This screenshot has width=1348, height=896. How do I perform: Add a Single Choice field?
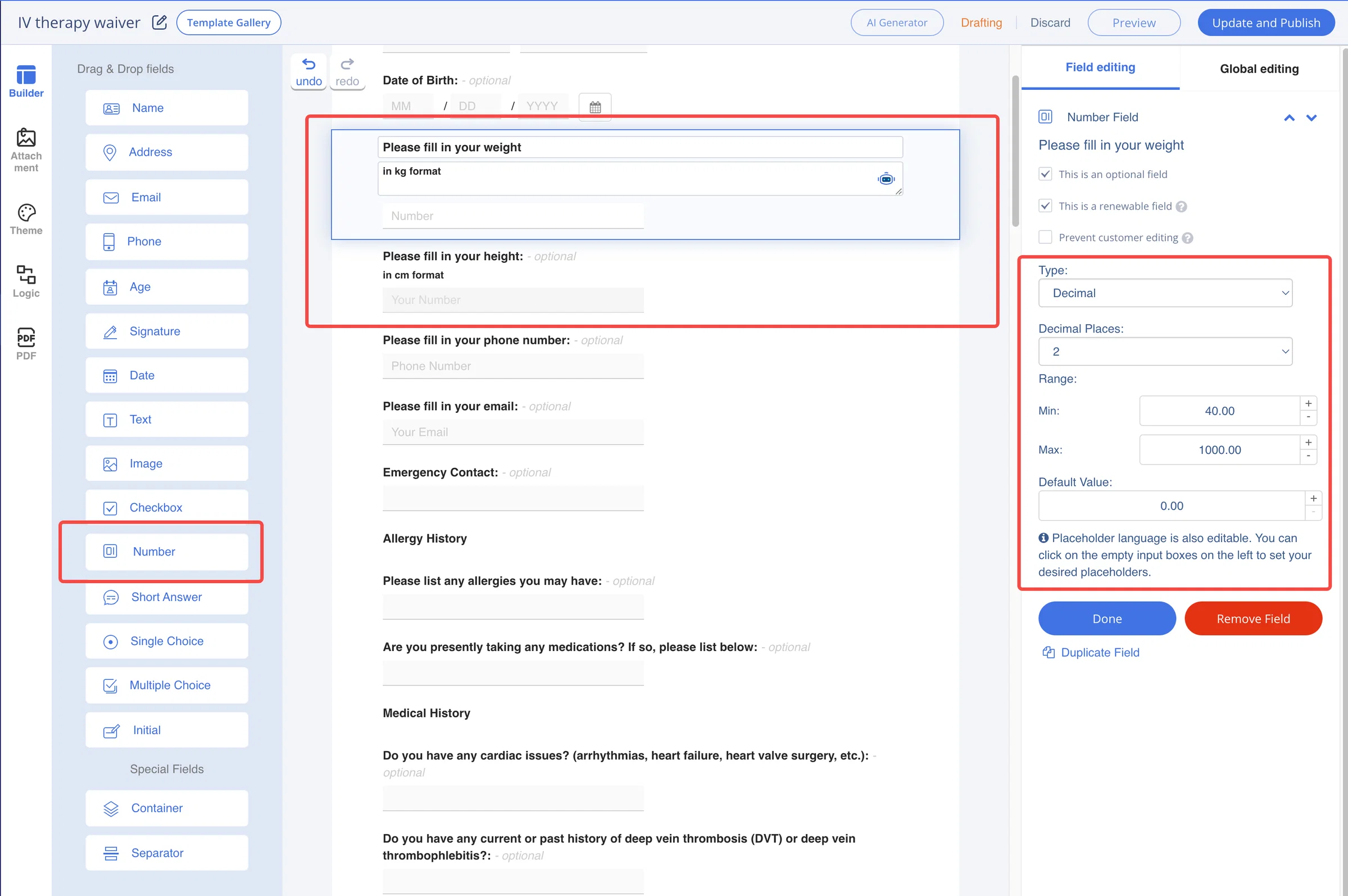(x=167, y=640)
